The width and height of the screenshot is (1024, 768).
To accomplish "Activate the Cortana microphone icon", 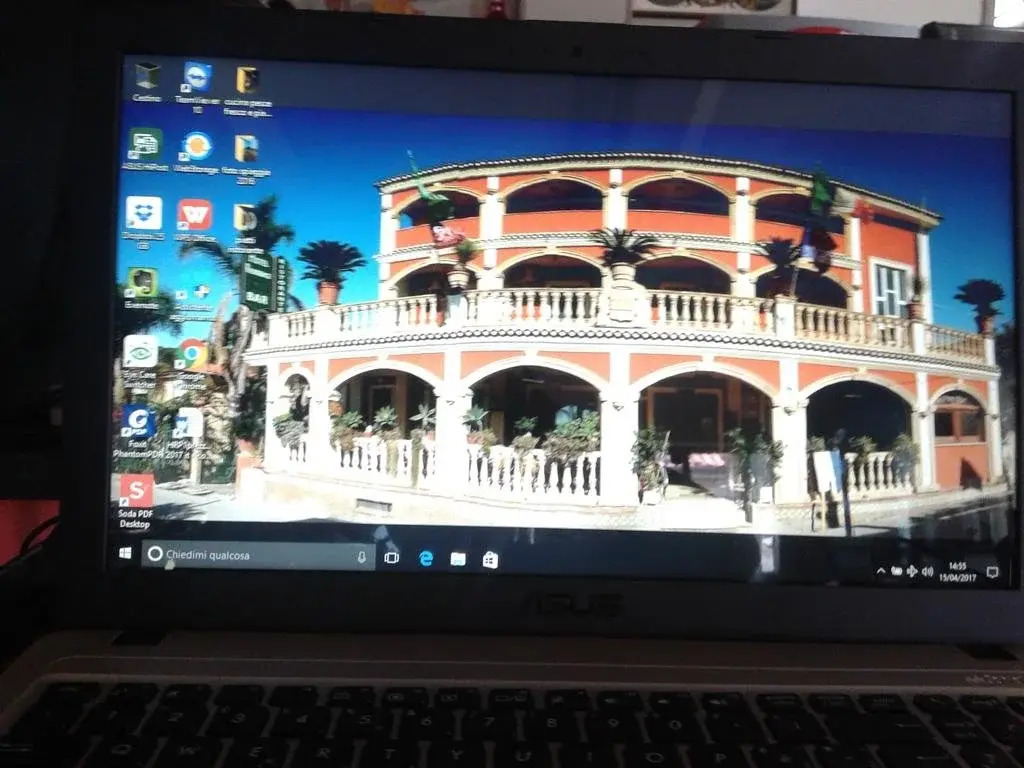I will pyautogui.click(x=361, y=556).
